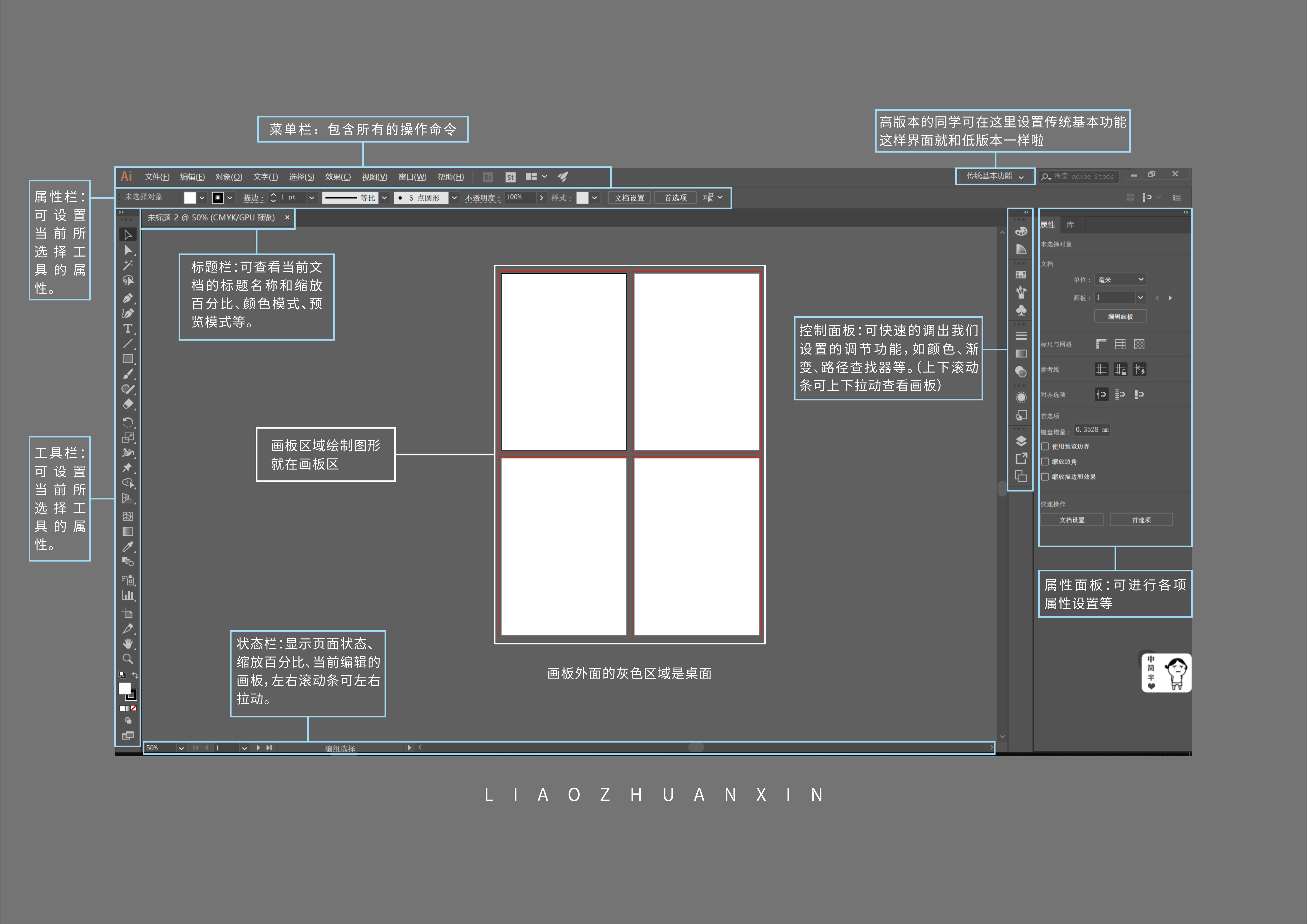Click 文档设置 in the control bar
The image size is (1307, 924).
[629, 198]
